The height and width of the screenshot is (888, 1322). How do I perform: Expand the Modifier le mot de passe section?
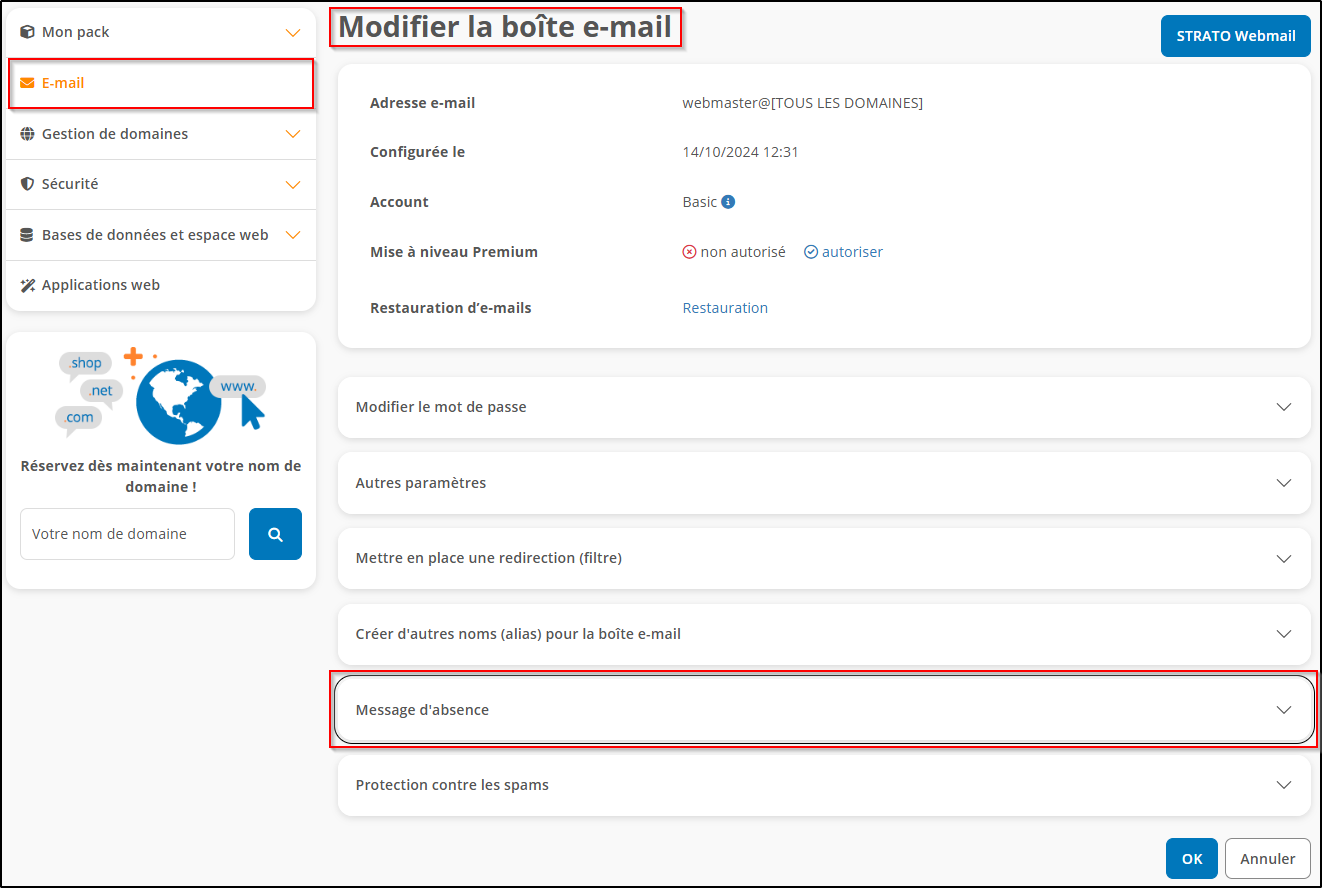click(823, 407)
